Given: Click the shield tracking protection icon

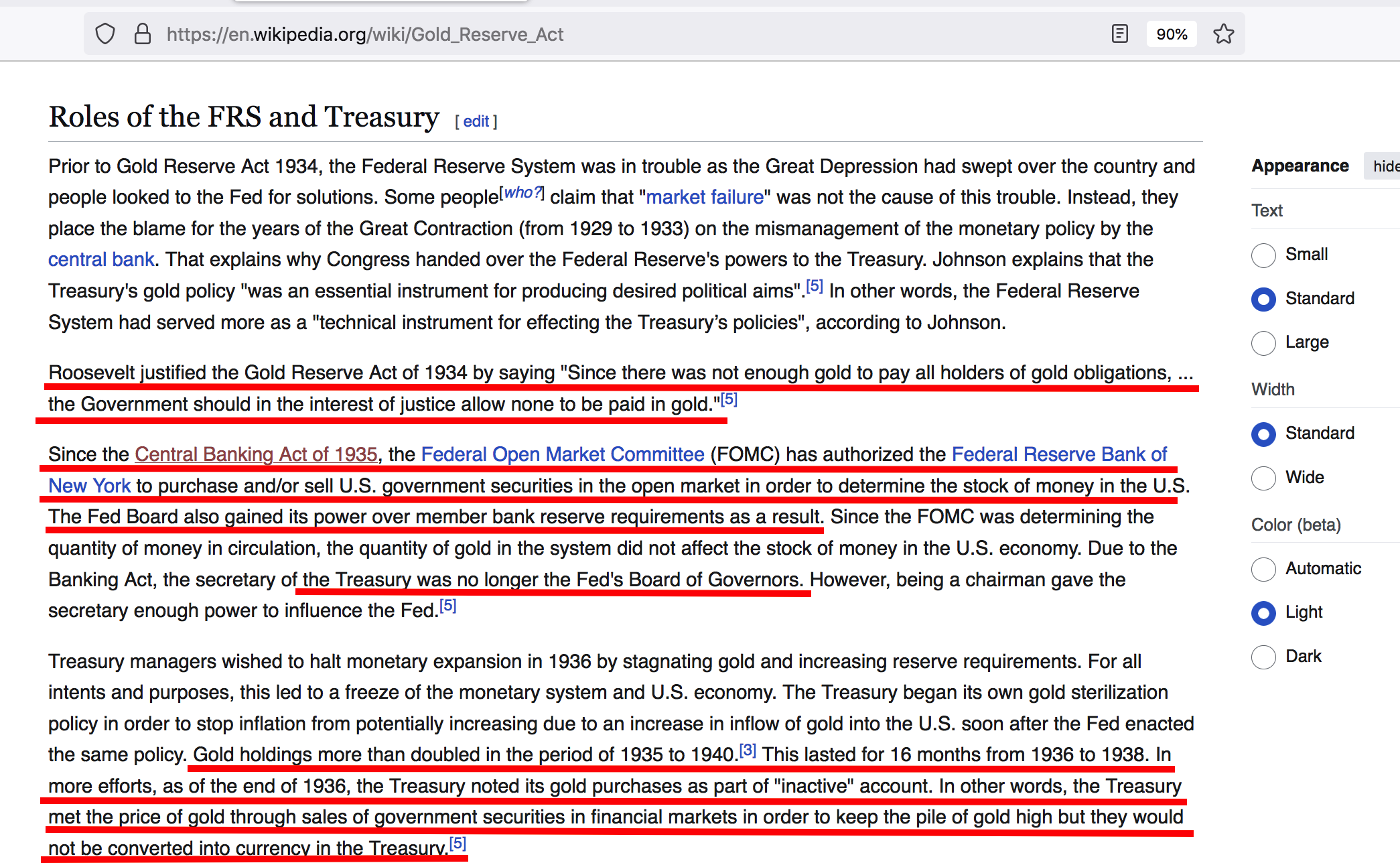Looking at the screenshot, I should click(x=105, y=34).
